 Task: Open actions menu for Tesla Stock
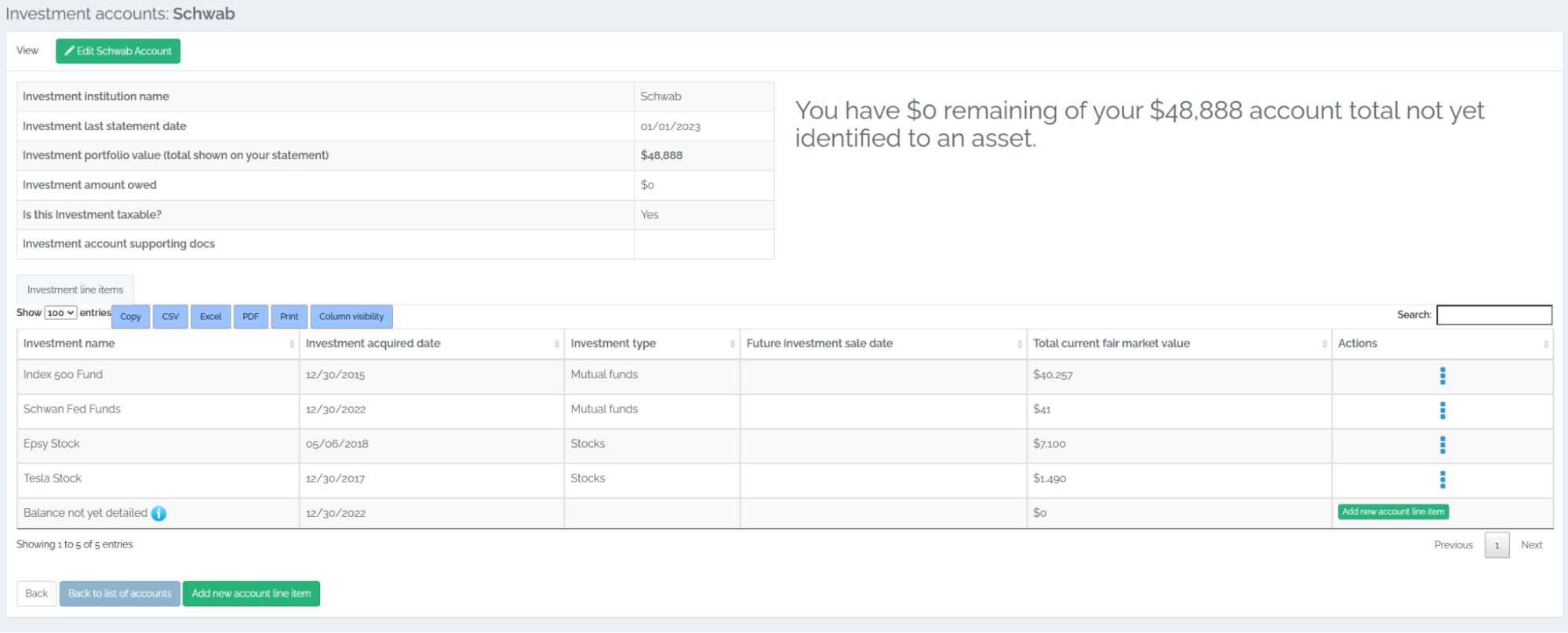pyautogui.click(x=1442, y=479)
